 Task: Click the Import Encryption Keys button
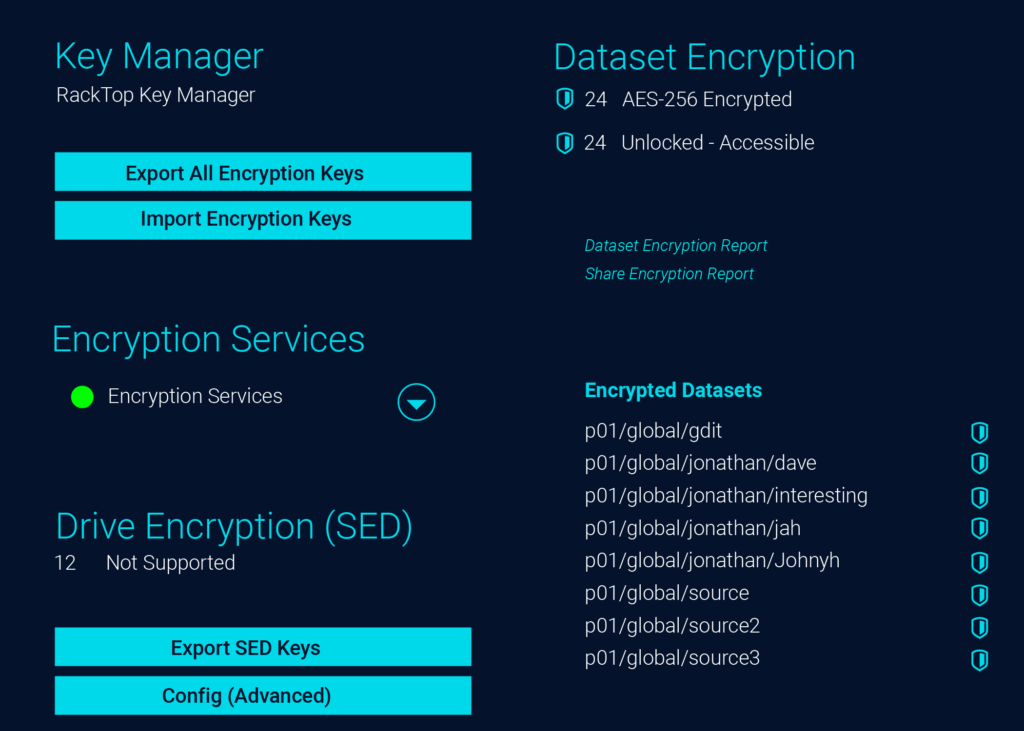pos(262,220)
